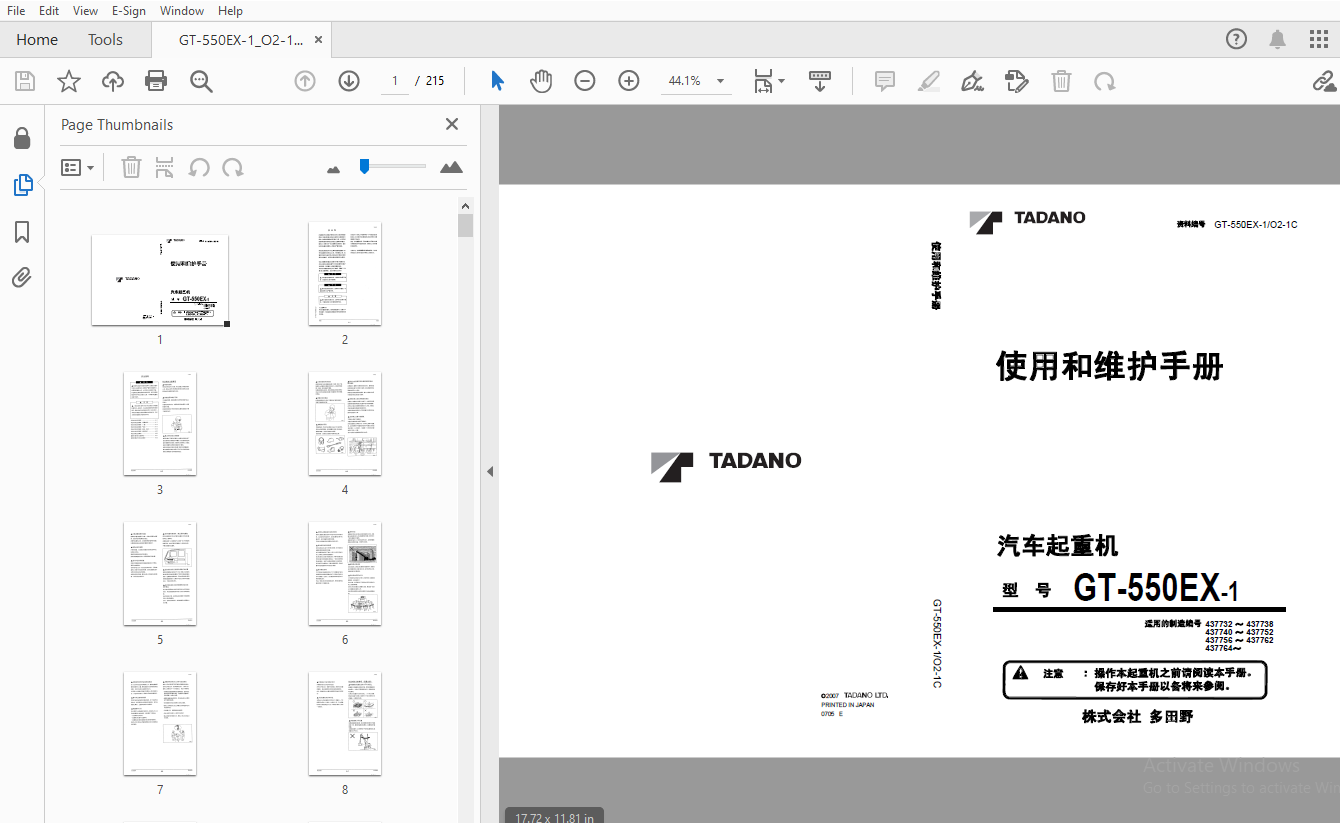Screen dimensions: 1340x823
Task: Select page 8 thumbnail
Action: pyautogui.click(x=345, y=724)
